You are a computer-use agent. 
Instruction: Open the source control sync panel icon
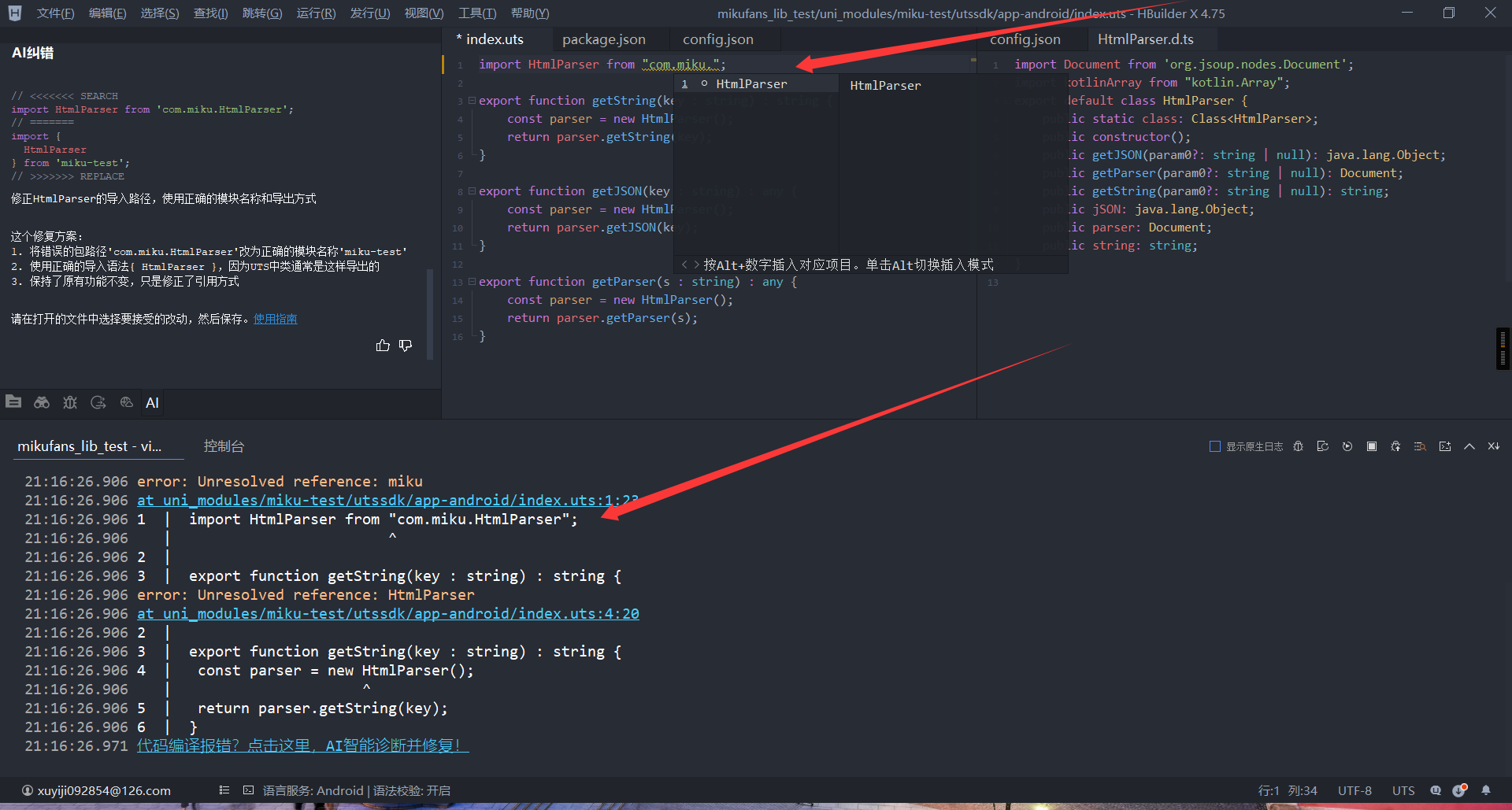[98, 402]
